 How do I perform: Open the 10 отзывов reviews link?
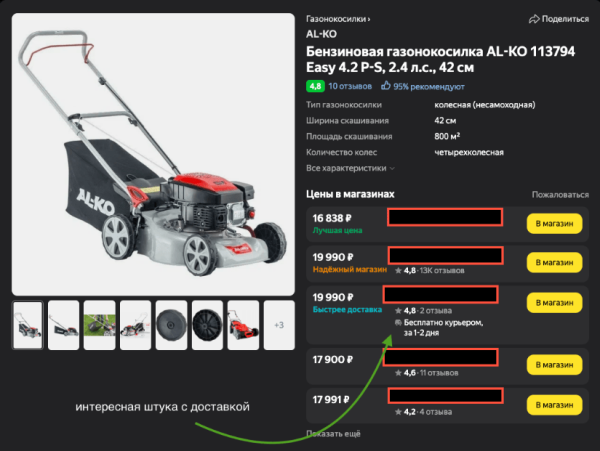click(350, 86)
